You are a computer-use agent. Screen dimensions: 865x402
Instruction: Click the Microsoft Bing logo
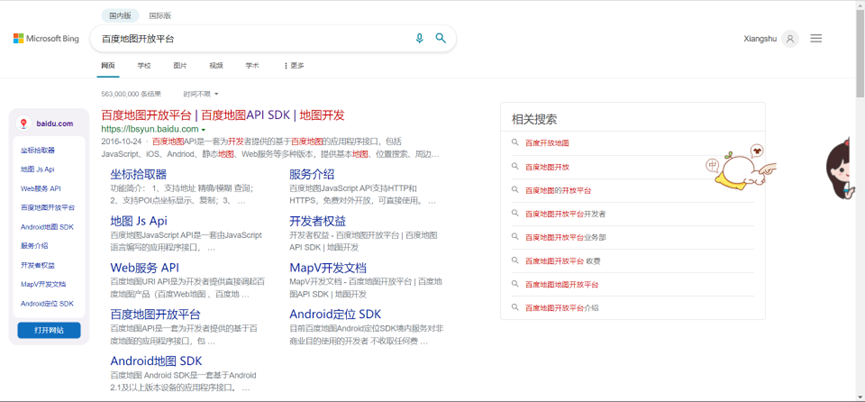(x=46, y=39)
